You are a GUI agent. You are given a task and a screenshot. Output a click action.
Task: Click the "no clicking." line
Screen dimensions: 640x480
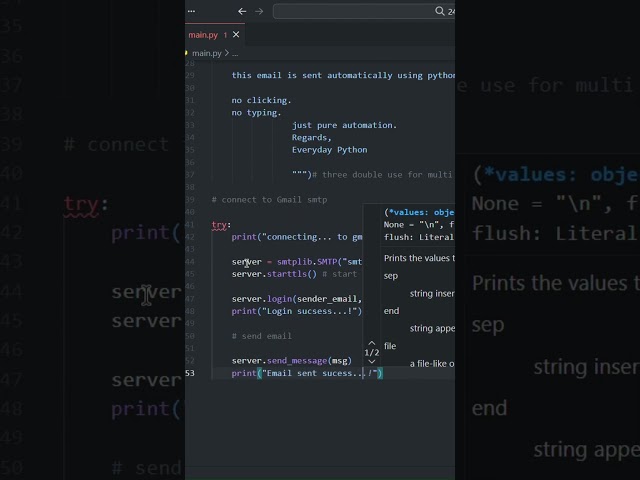pyautogui.click(x=261, y=100)
